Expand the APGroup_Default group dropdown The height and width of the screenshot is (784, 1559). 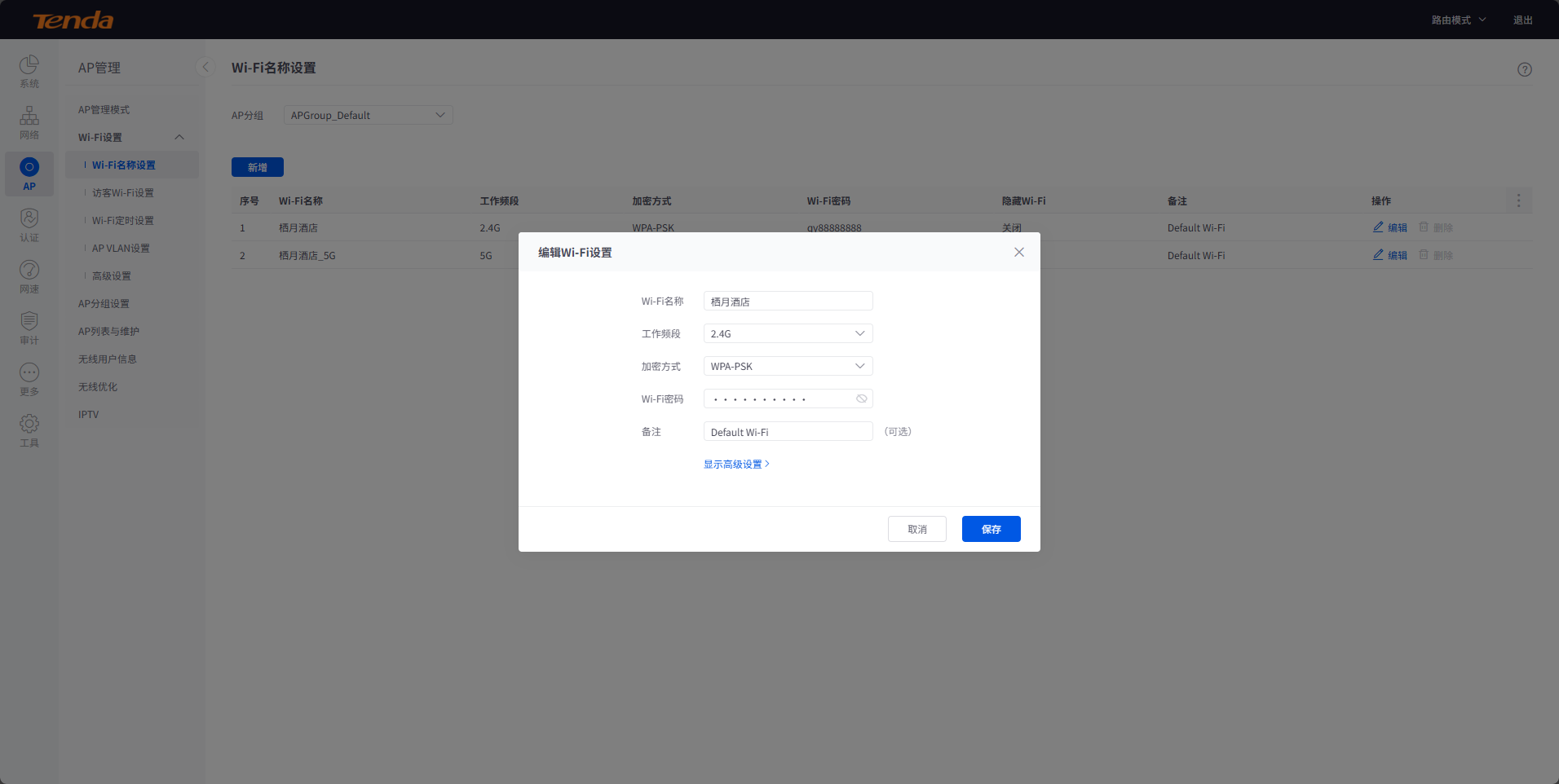tap(368, 115)
